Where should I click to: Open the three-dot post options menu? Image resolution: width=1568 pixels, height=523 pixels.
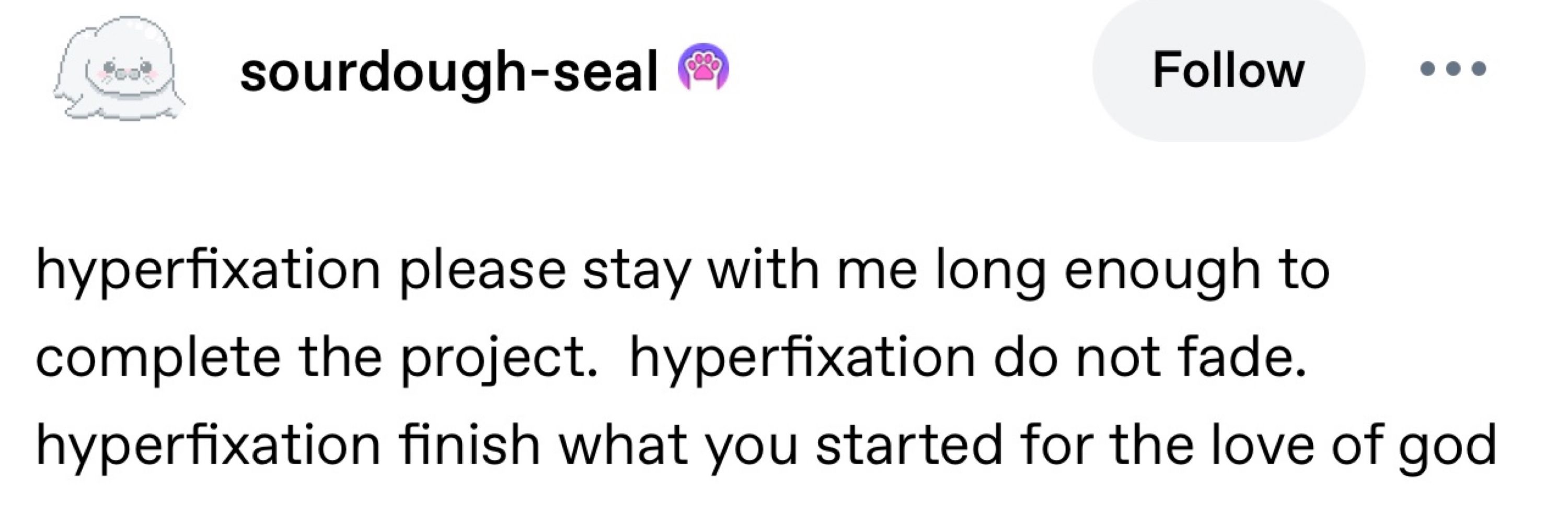(x=1454, y=69)
